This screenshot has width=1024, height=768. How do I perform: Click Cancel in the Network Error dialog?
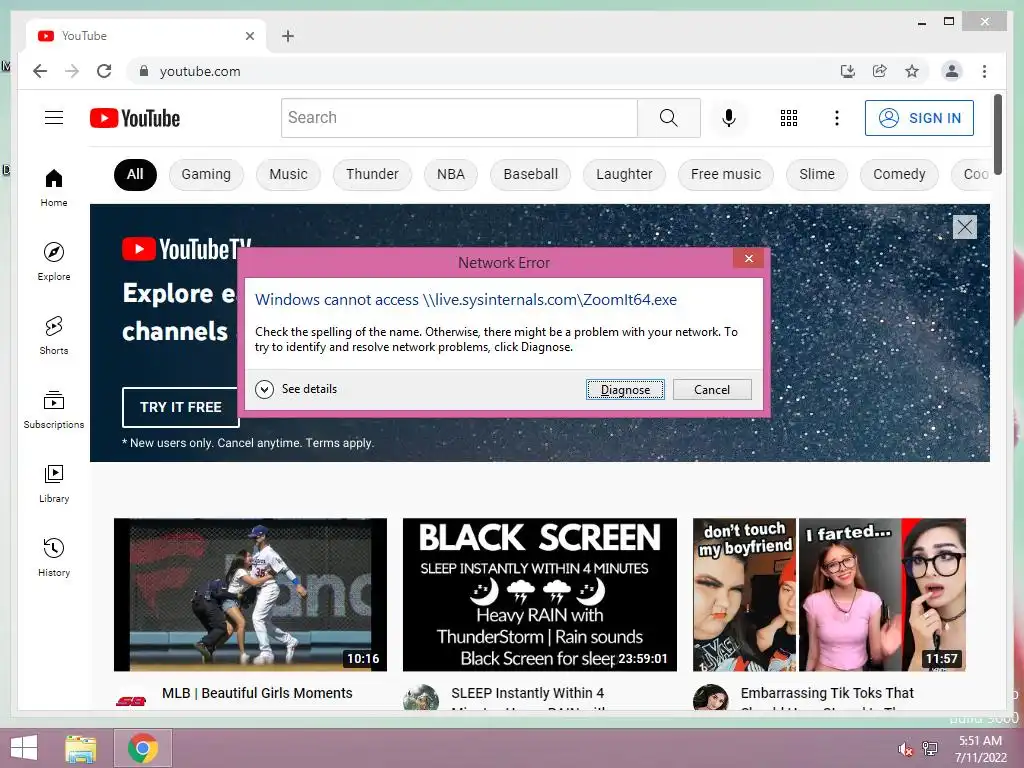click(712, 390)
